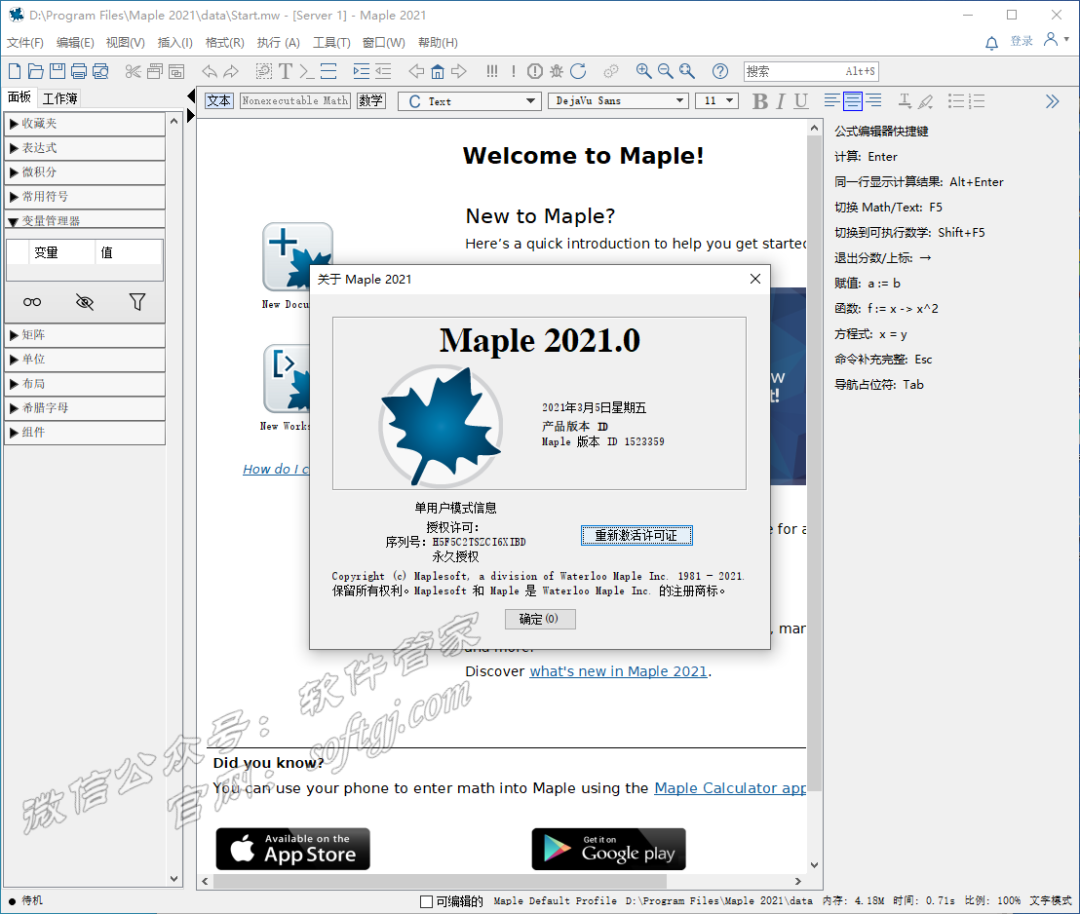Open the 工具(T) menu

click(331, 43)
